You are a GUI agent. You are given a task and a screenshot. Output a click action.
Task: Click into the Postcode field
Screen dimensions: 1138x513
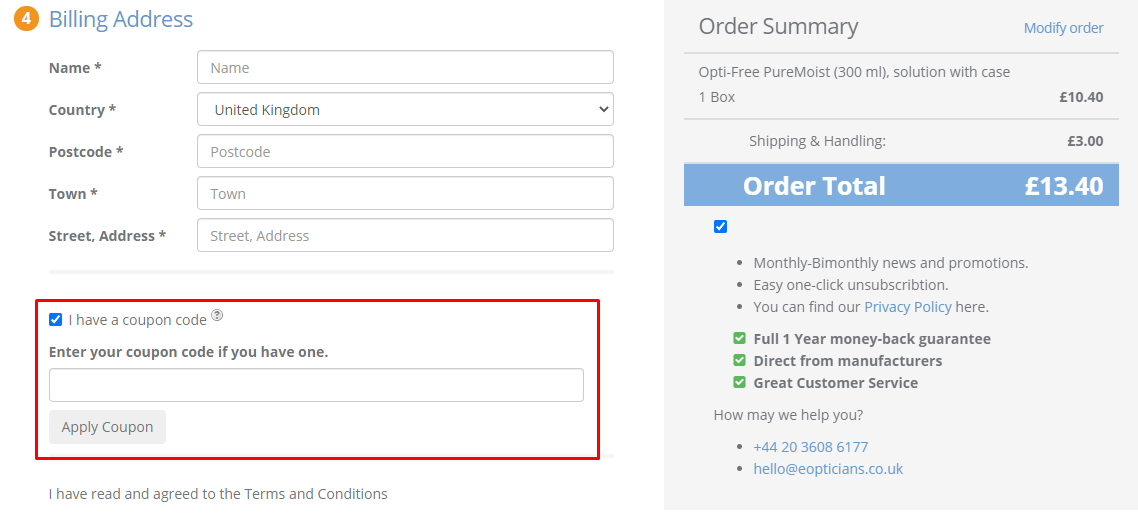405,152
